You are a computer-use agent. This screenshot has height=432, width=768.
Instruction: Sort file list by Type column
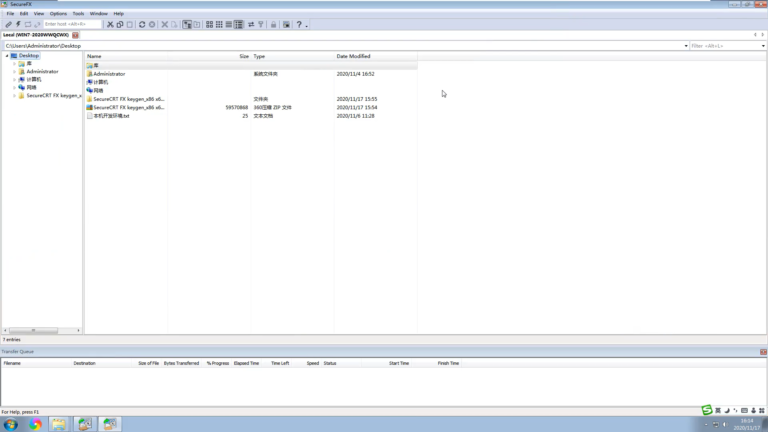(x=292, y=56)
